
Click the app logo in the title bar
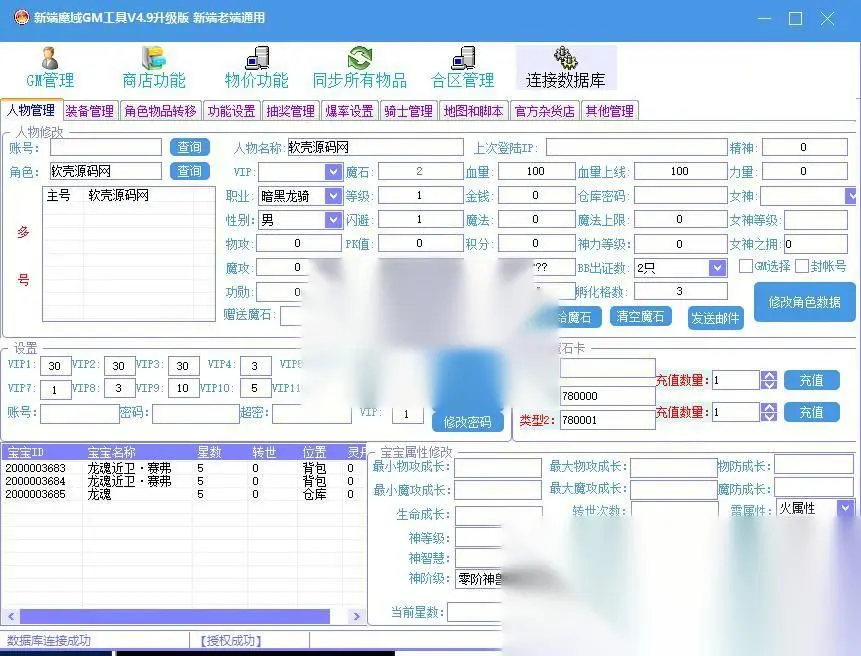pos(21,18)
